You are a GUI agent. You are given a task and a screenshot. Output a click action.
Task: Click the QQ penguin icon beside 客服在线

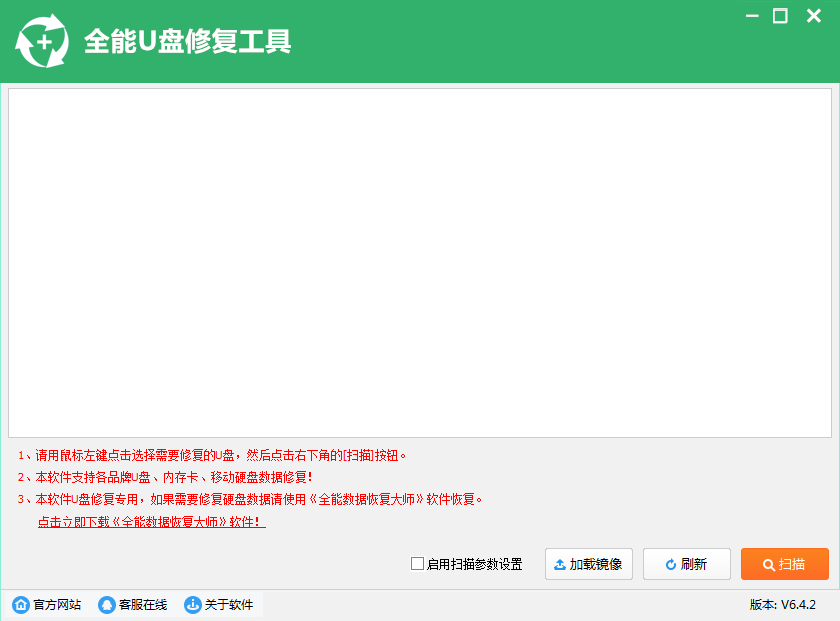pos(107,605)
